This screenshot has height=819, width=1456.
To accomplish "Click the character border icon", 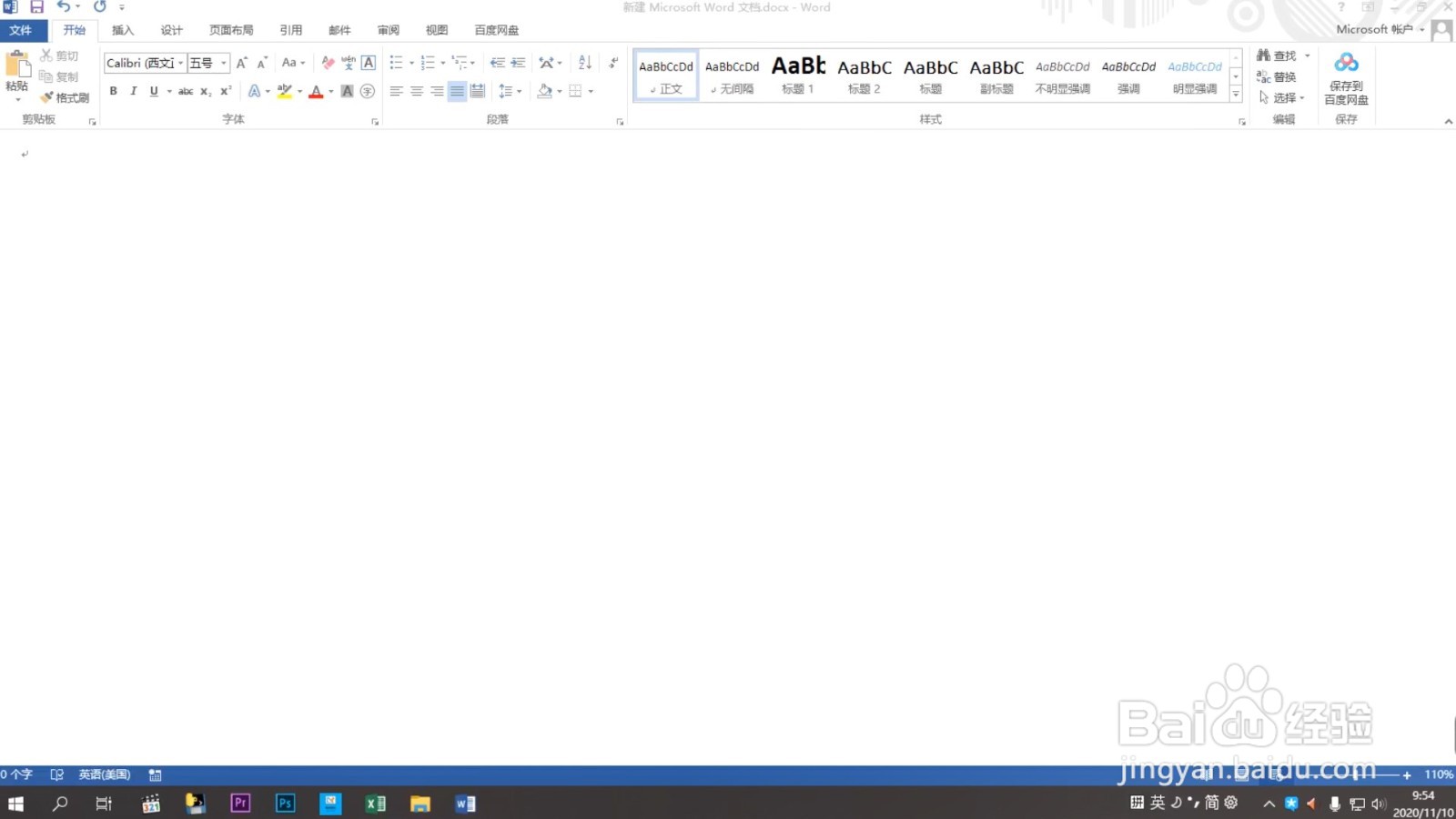I will 369,63.
